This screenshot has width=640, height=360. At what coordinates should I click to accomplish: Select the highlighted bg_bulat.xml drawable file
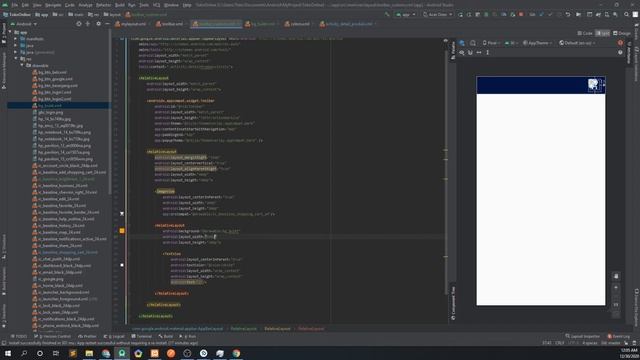pyautogui.click(x=58, y=105)
